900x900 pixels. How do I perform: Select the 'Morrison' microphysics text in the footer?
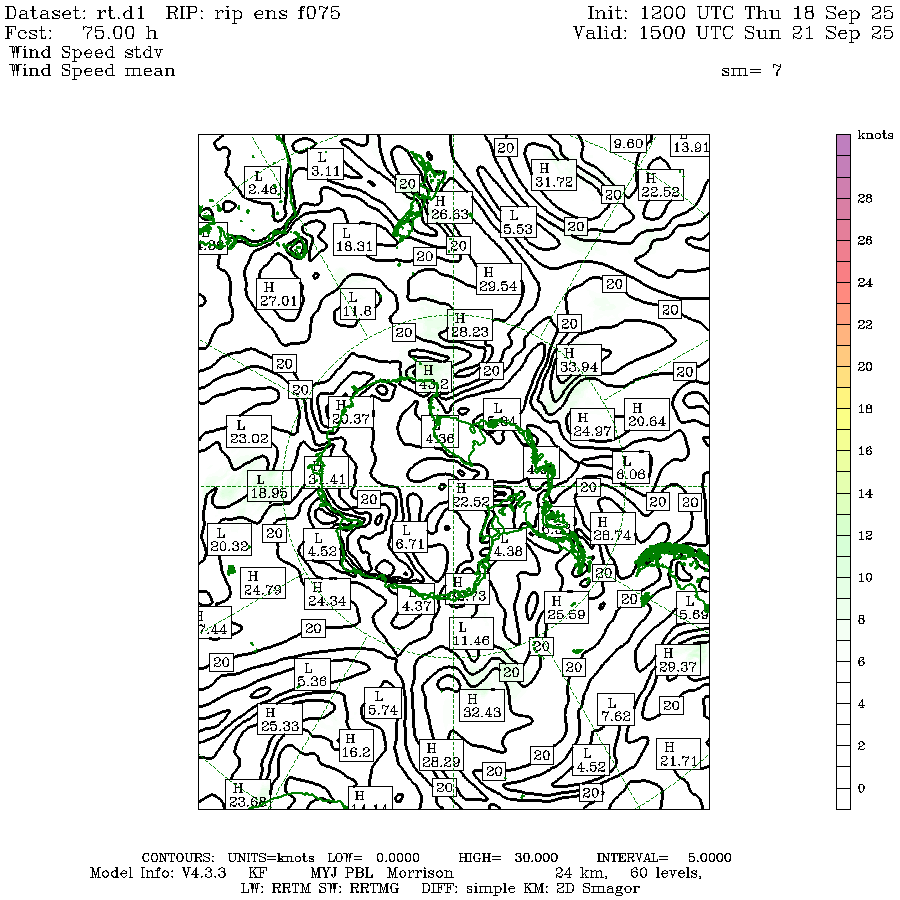[420, 873]
